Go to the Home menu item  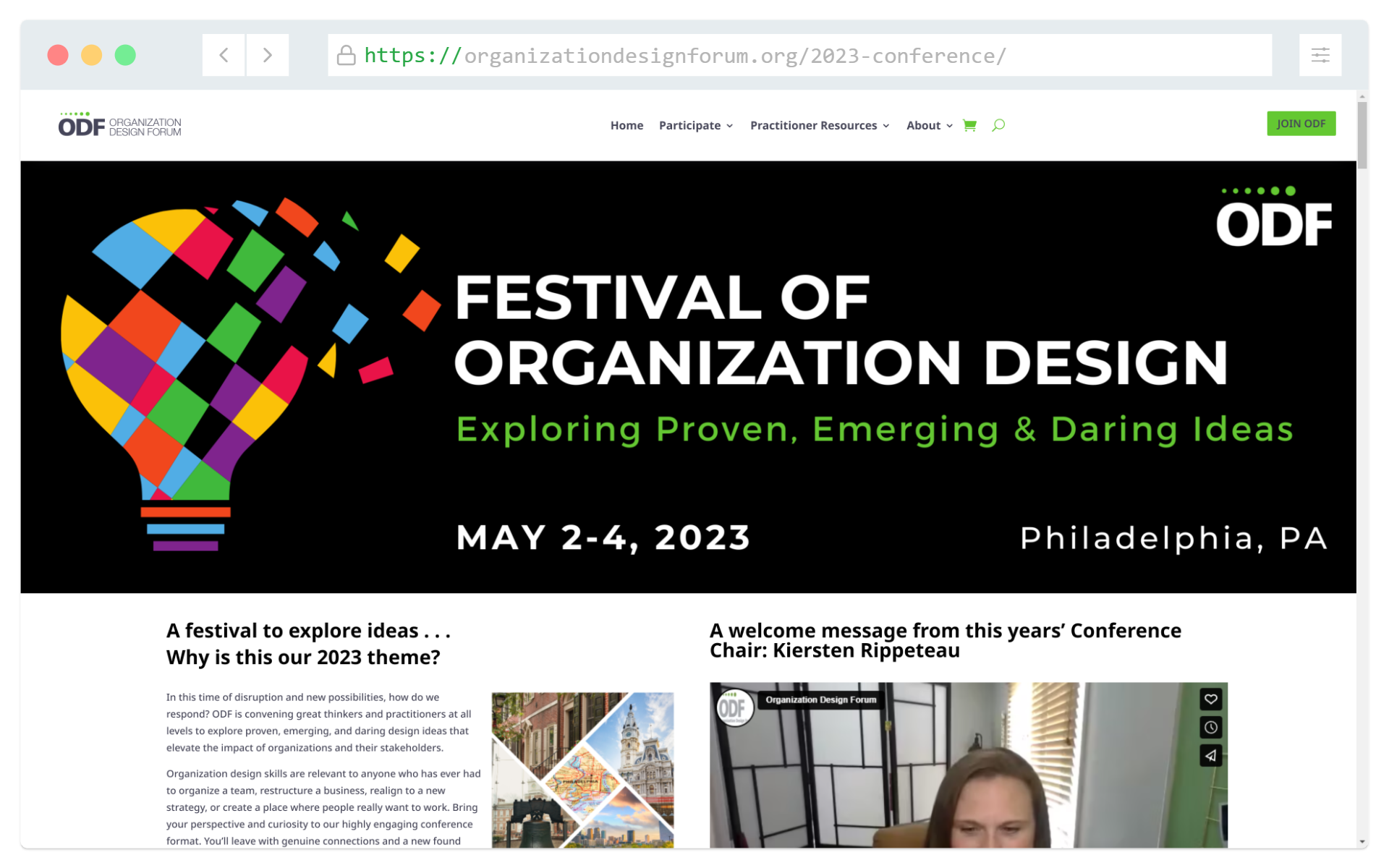[626, 125]
